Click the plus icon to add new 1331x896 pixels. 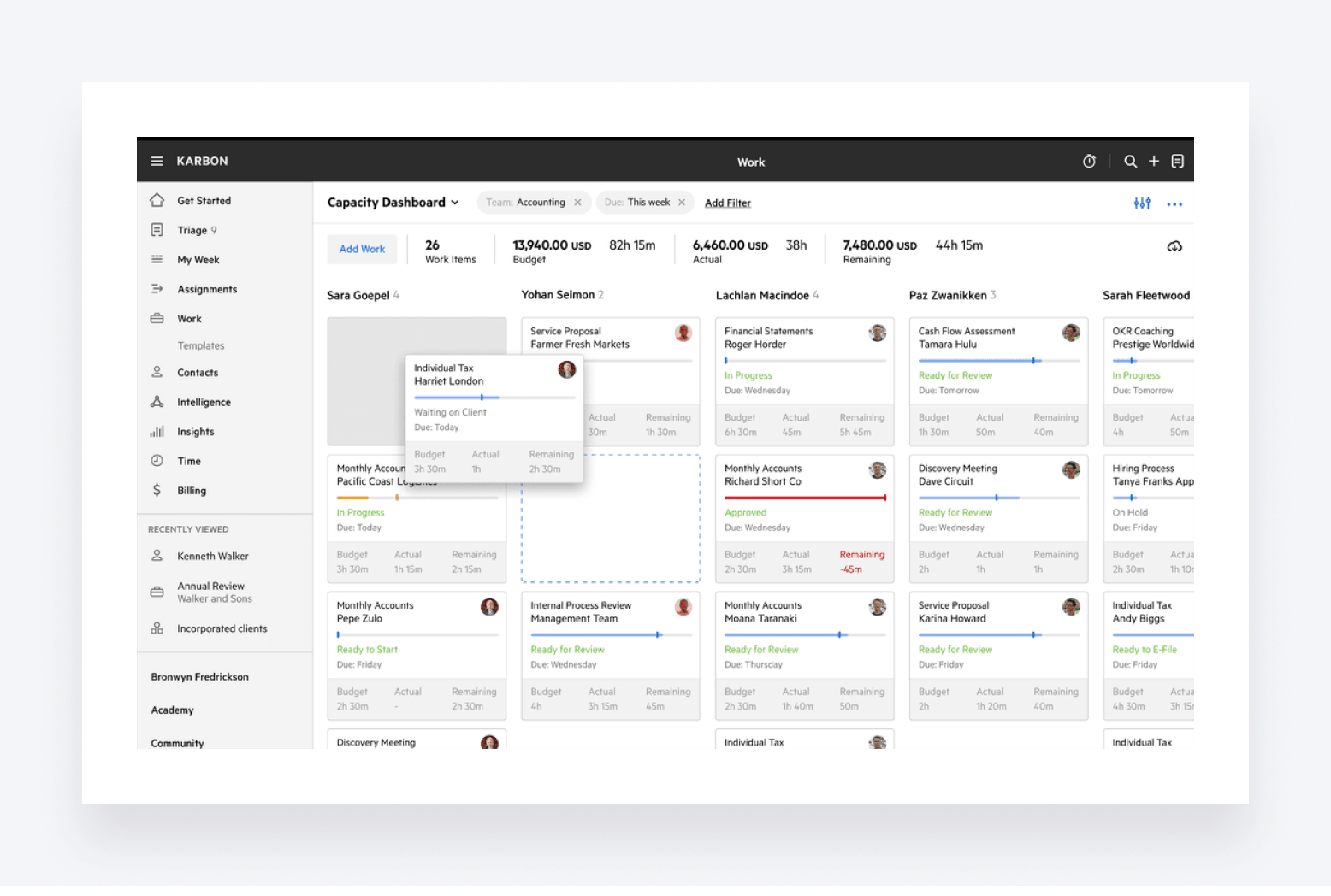pyautogui.click(x=1154, y=161)
